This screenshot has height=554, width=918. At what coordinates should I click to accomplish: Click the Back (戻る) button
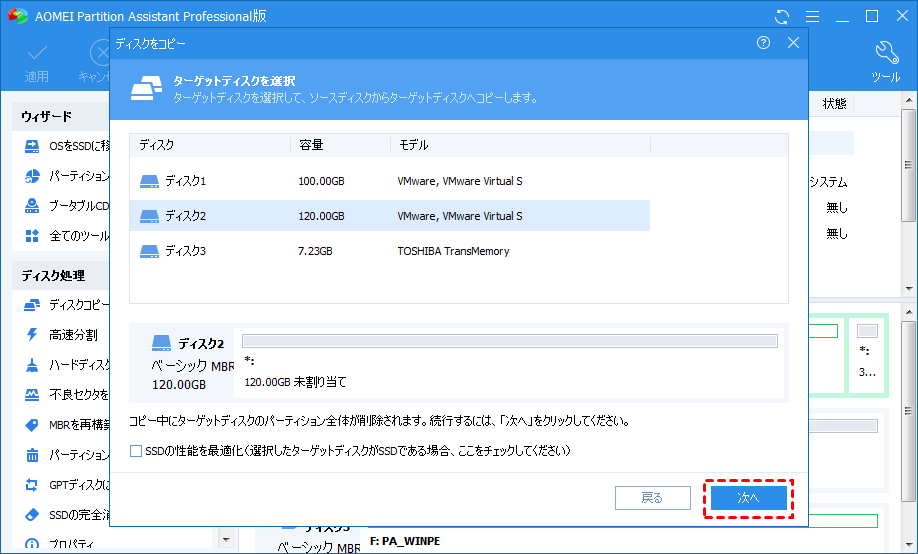652,498
